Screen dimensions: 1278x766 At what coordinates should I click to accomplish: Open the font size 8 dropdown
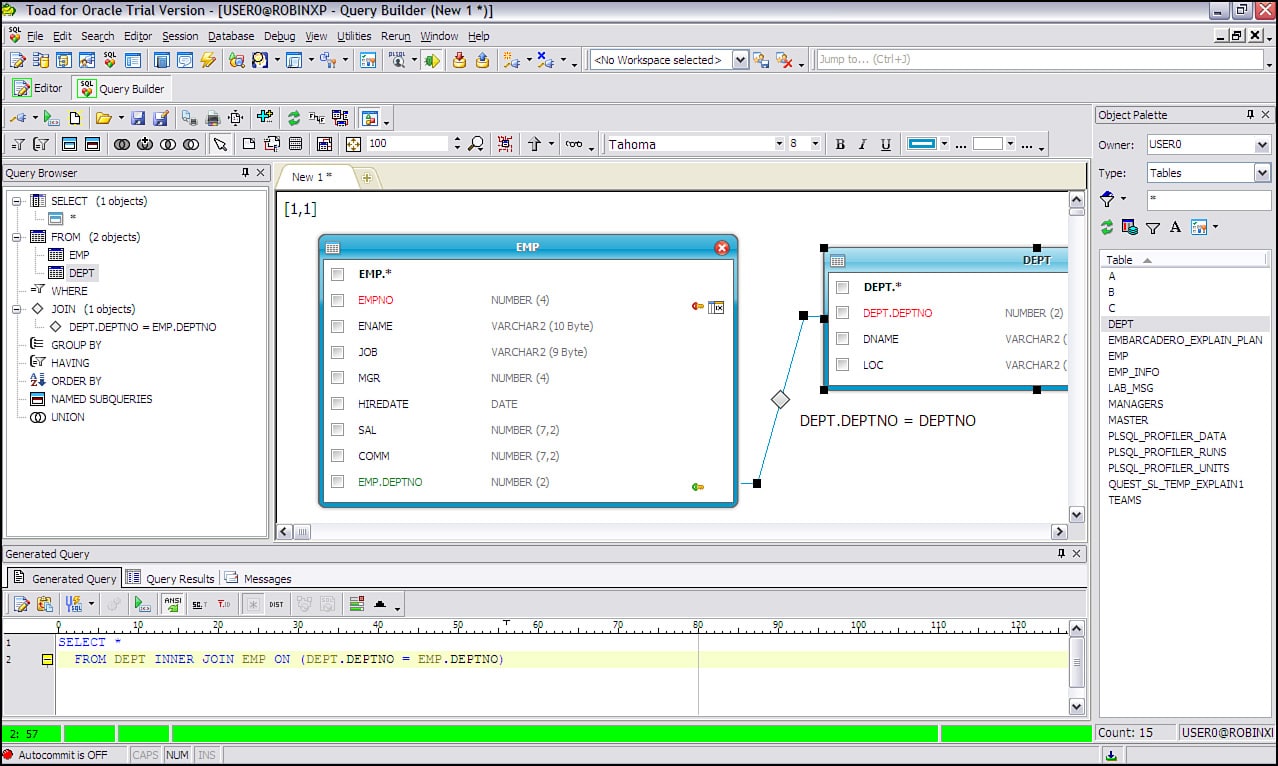click(815, 144)
